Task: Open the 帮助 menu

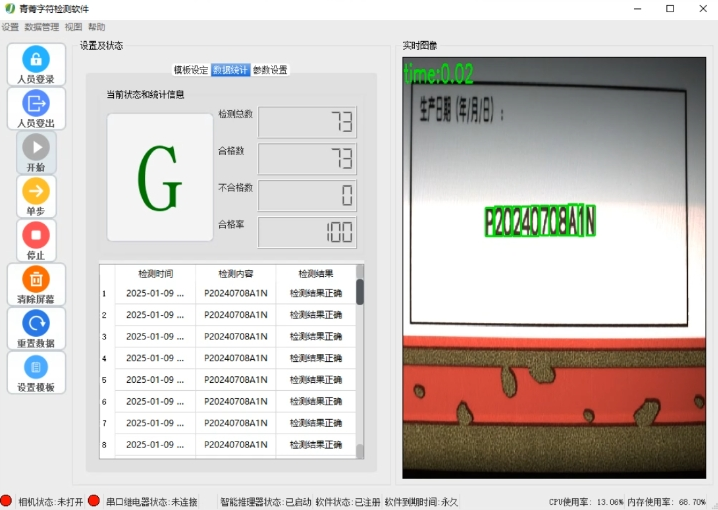Action: [x=96, y=27]
